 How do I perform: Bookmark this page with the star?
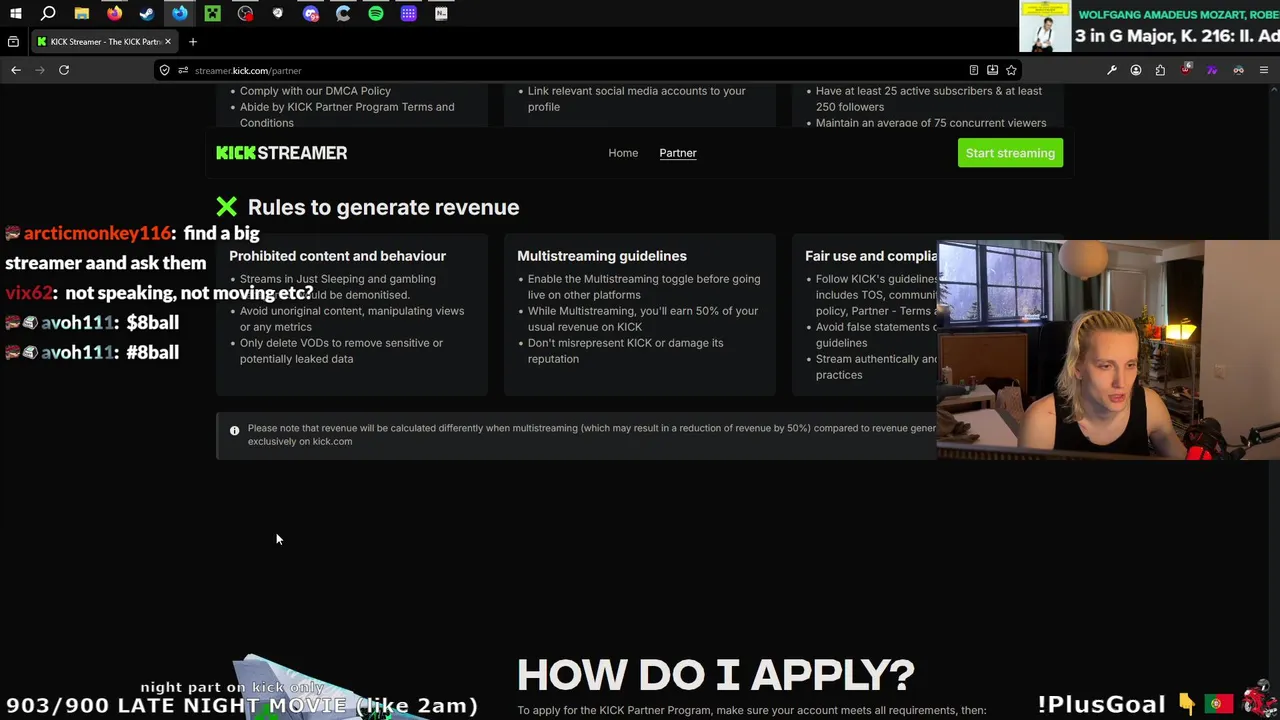point(1011,70)
